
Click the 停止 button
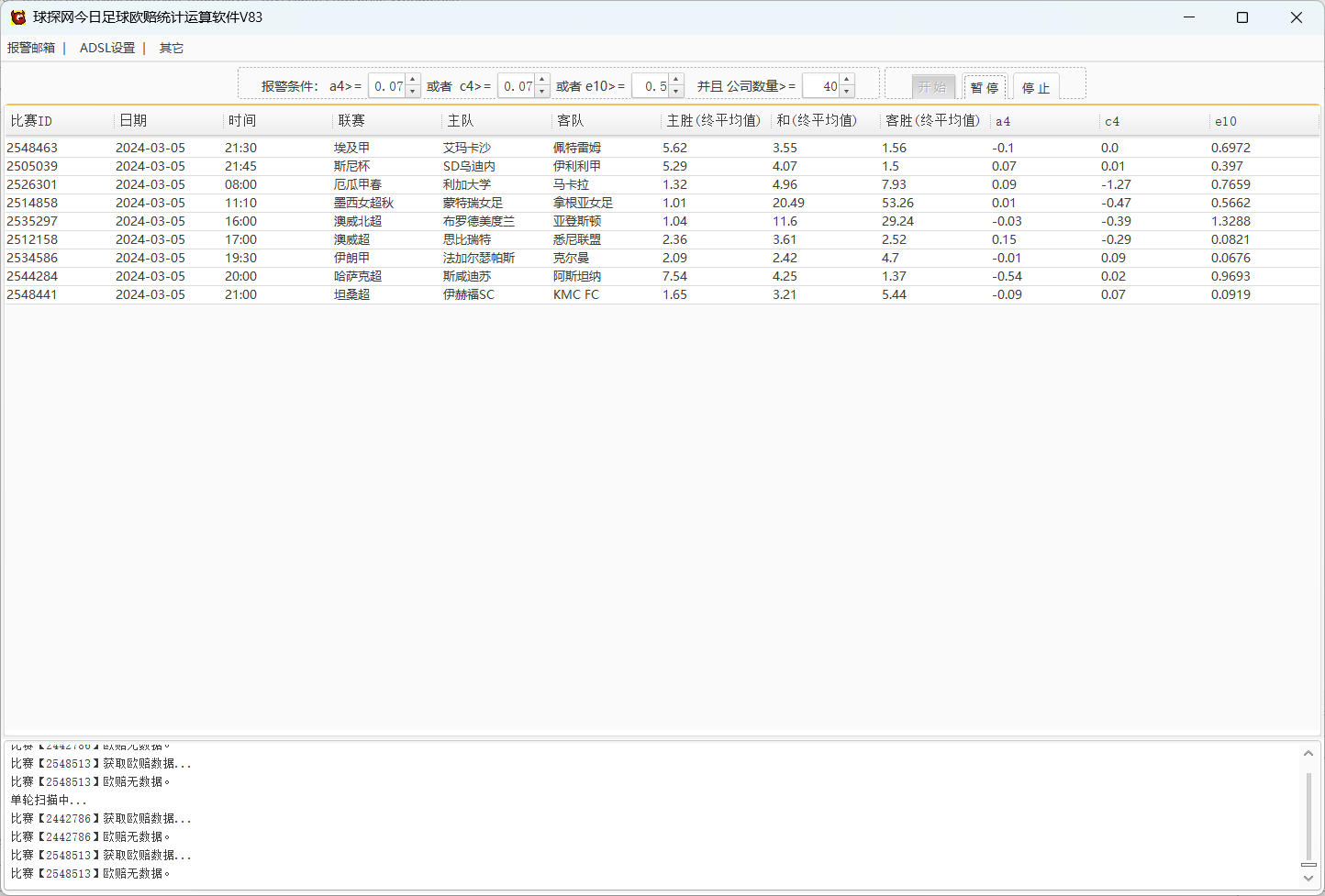tap(1037, 87)
